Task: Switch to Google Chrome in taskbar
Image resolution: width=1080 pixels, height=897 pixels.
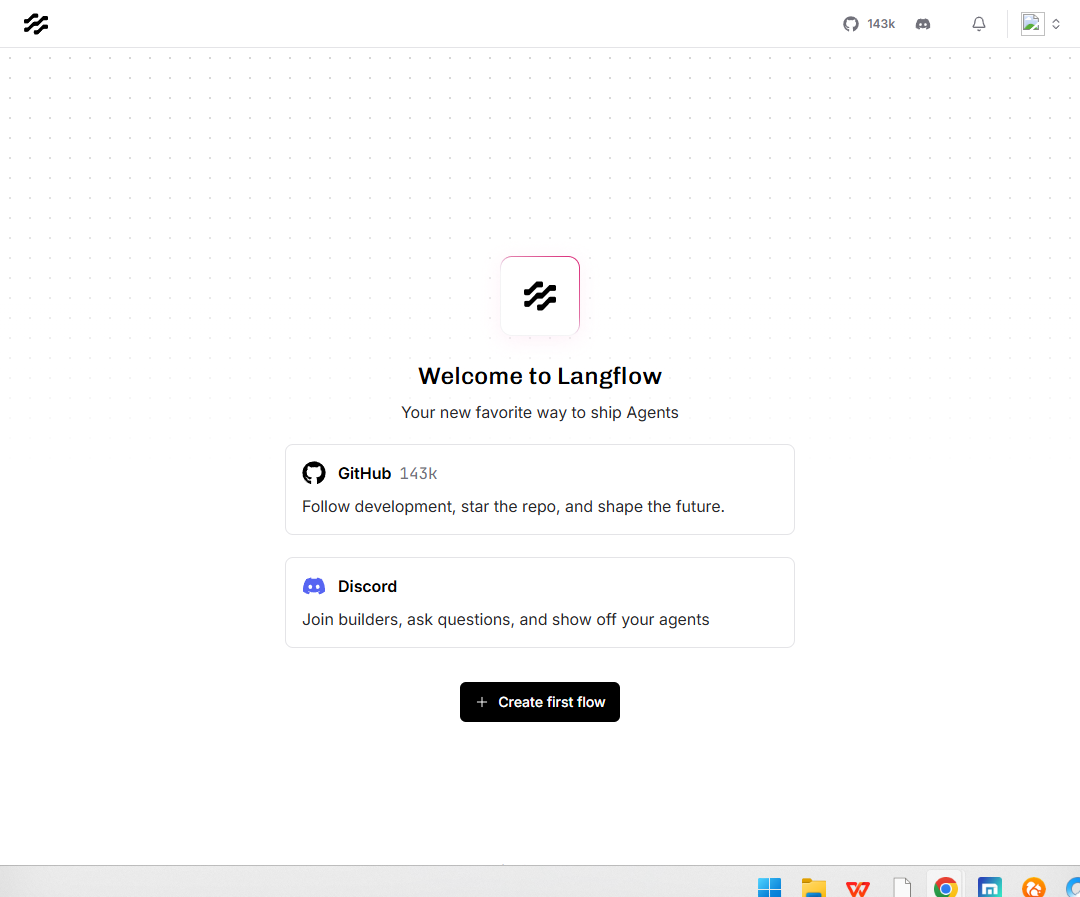Action: point(946,887)
